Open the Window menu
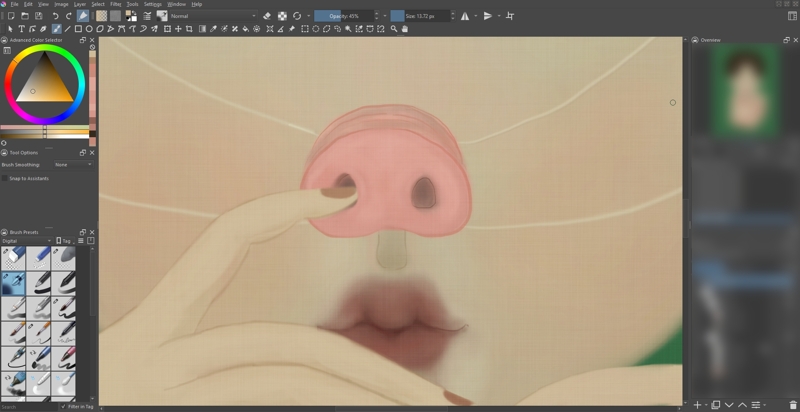Viewport: 800px width, 412px height. coord(177,4)
